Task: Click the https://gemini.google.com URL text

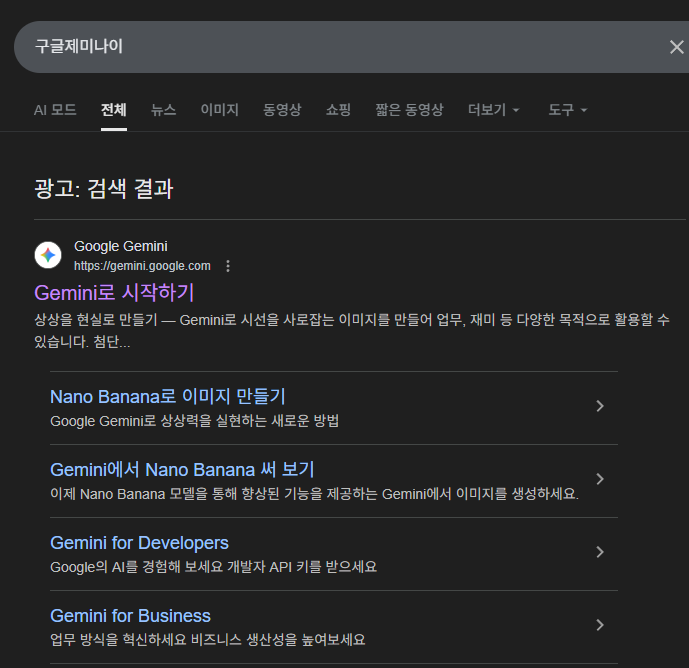Action: click(x=142, y=266)
